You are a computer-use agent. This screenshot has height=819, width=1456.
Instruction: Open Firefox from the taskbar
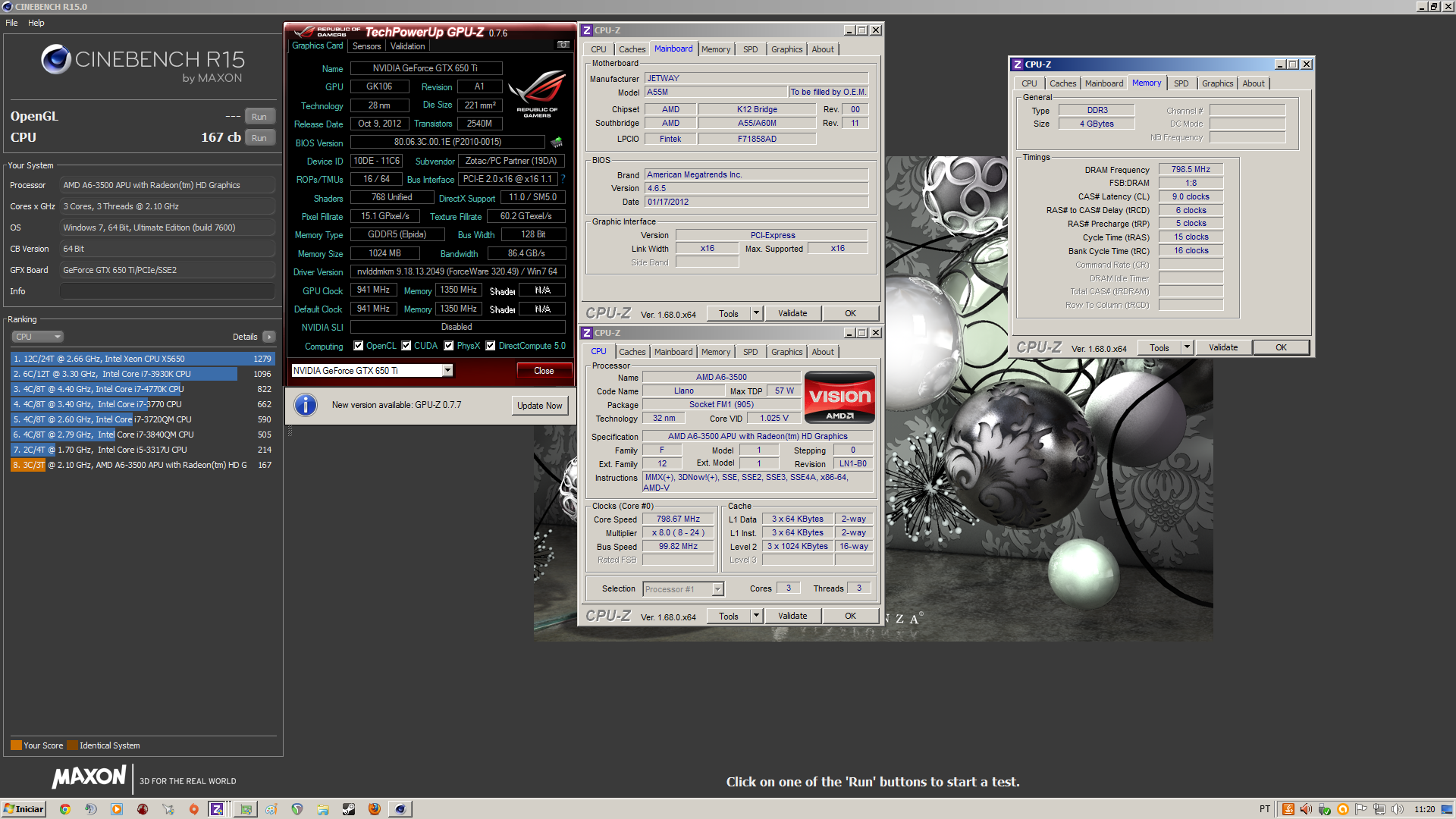375,809
